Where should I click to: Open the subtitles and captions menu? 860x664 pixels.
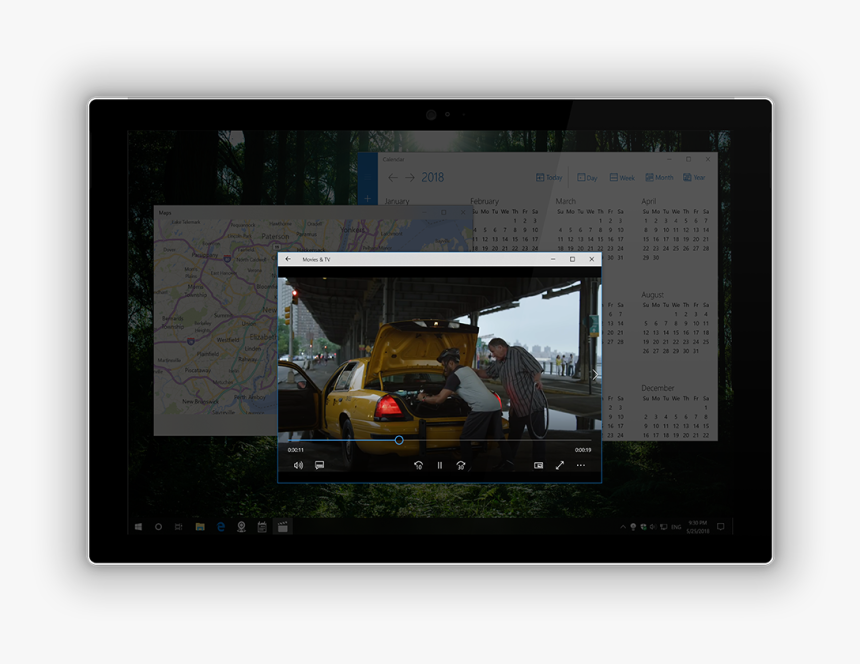[x=319, y=465]
